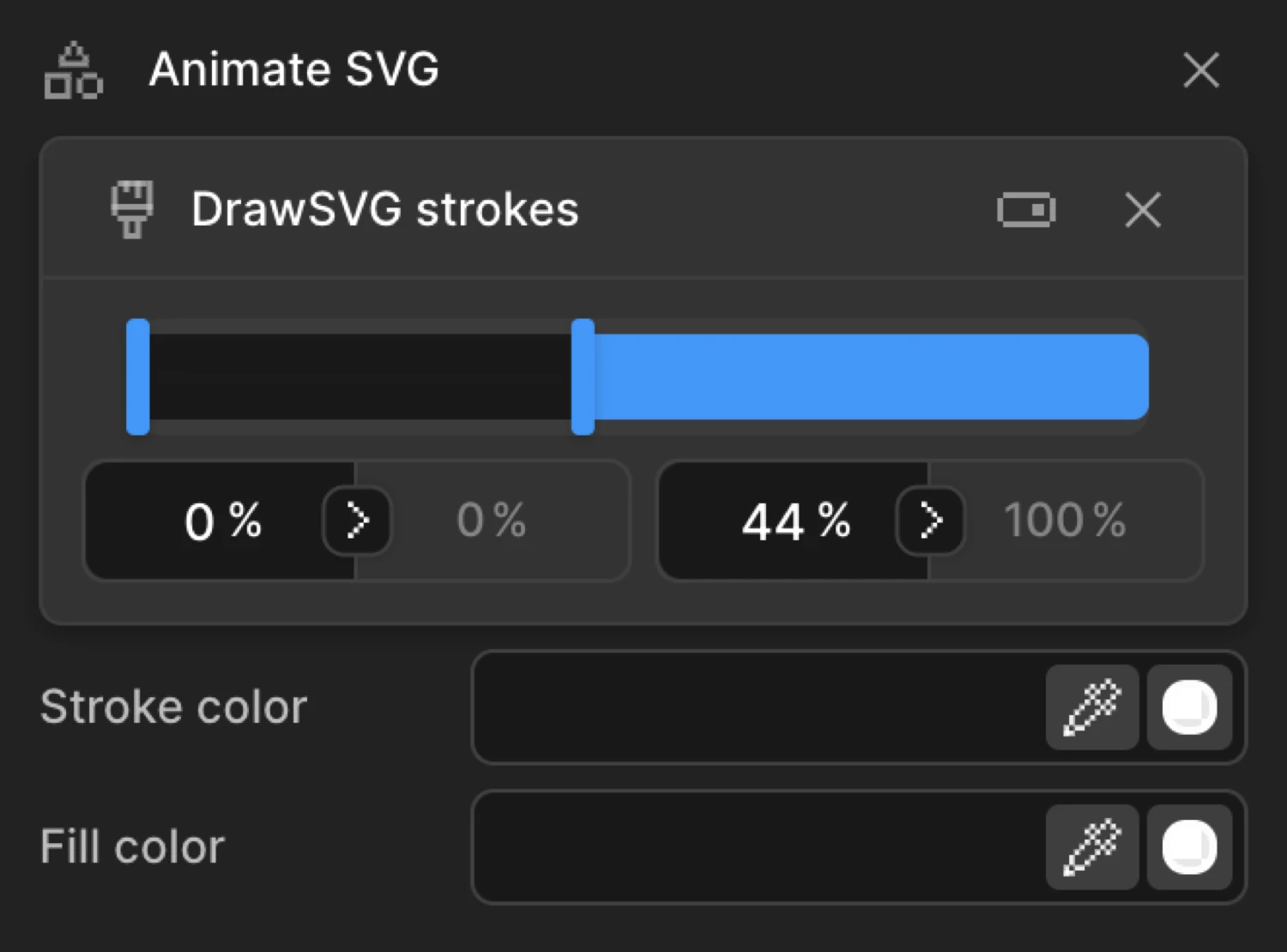Click the Animate SVG plugin logo icon
The height and width of the screenshot is (952, 1287).
[x=74, y=72]
